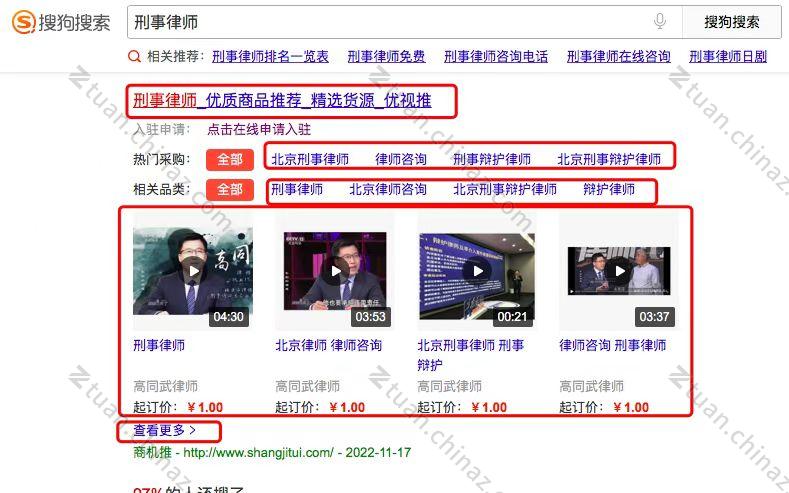Image resolution: width=789 pixels, height=493 pixels.
Task: Select 全部 button in 相关品类 row
Action: [230, 190]
